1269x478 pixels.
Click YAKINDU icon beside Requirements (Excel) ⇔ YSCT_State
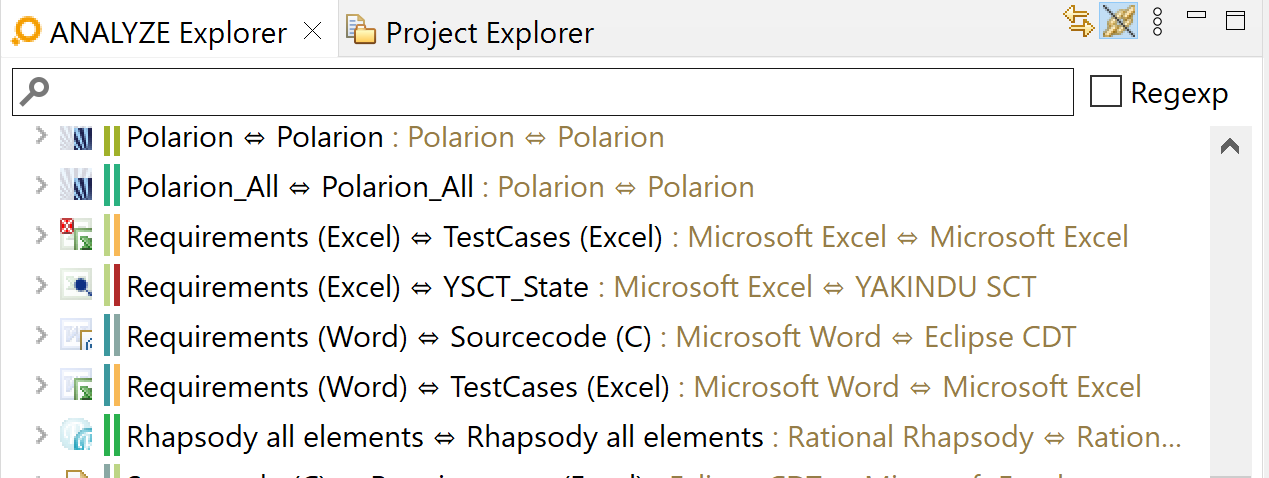pyautogui.click(x=76, y=286)
